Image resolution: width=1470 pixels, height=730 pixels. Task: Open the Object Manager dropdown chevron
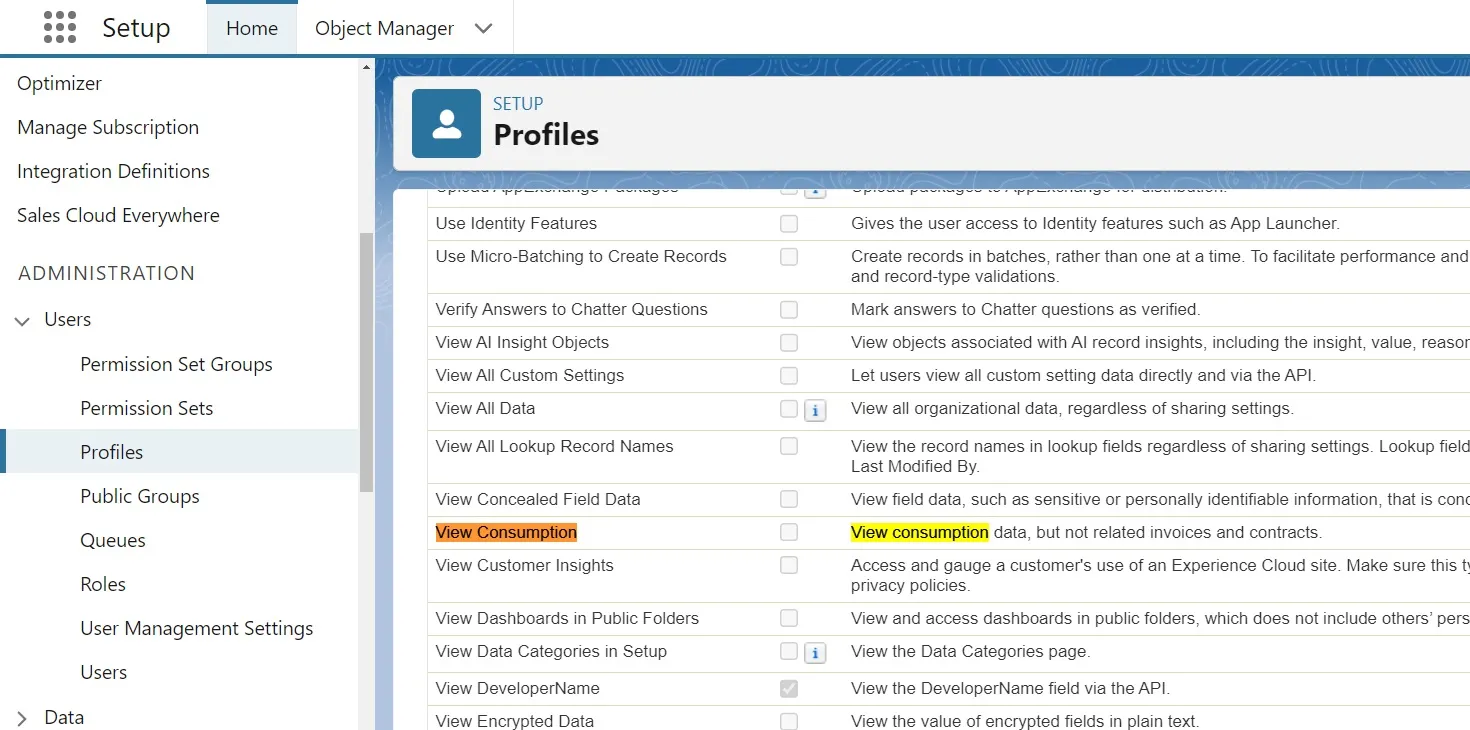click(483, 28)
